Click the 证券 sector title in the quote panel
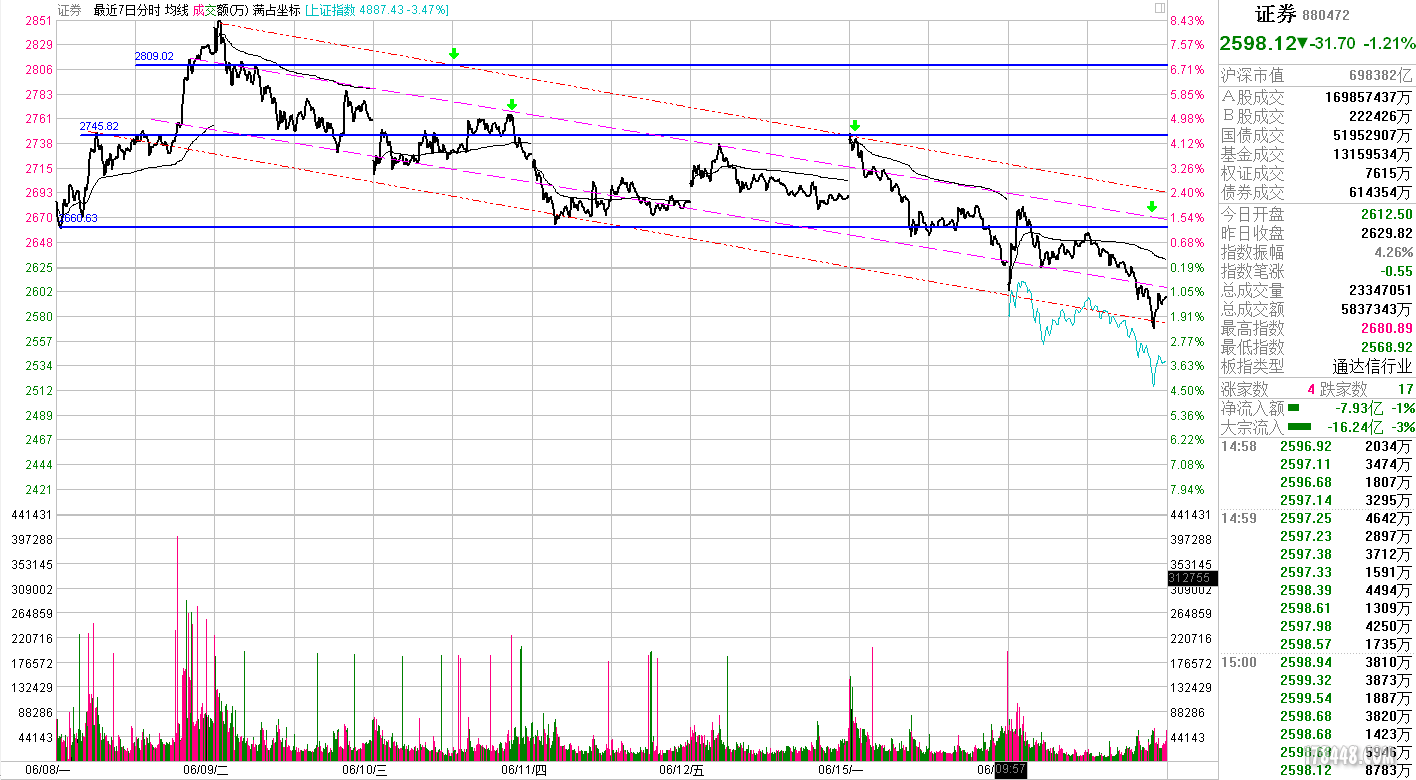Image resolution: width=1416 pixels, height=780 pixels. pos(1276,14)
